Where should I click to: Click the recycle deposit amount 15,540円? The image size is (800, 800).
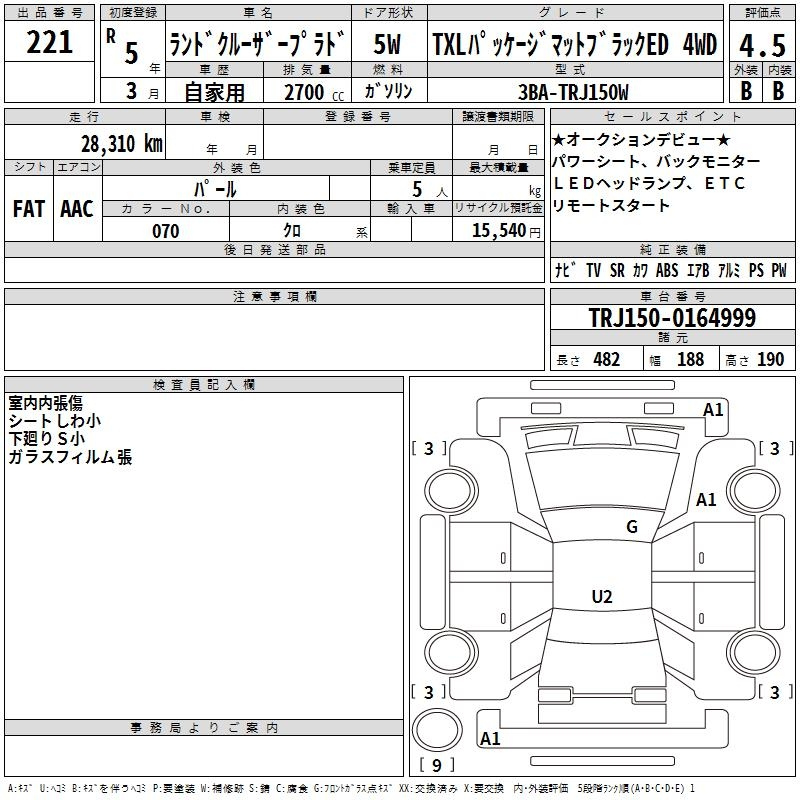tap(497, 231)
